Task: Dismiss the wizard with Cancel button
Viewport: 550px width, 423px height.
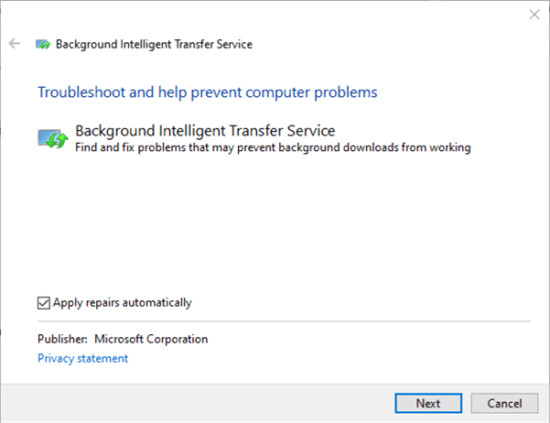Action: [x=504, y=403]
